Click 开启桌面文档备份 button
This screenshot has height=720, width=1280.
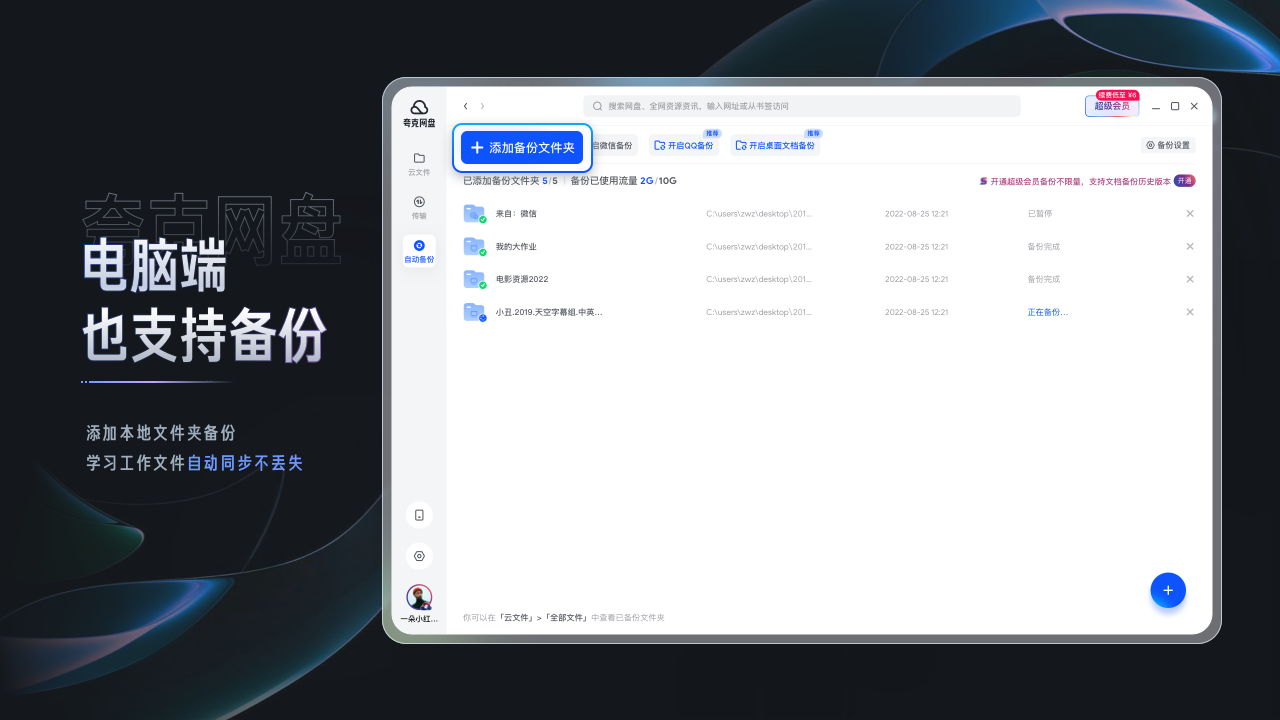point(775,145)
